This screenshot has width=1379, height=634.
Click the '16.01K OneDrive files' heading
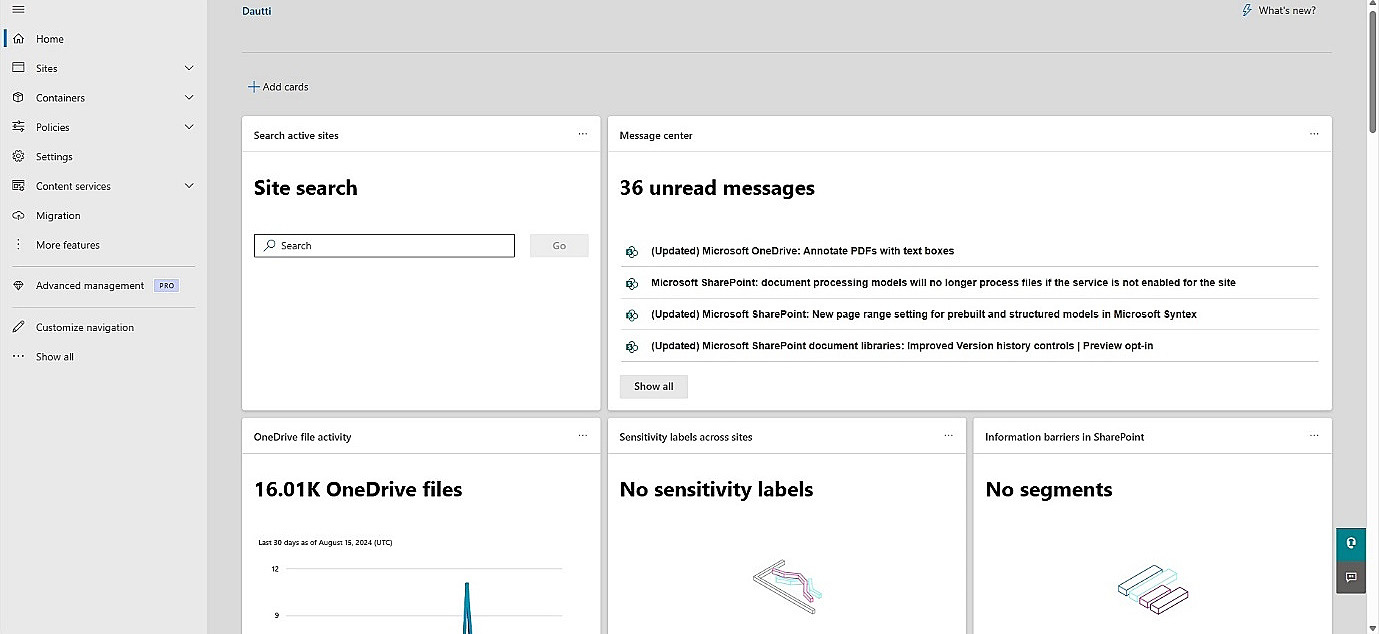[x=358, y=489]
